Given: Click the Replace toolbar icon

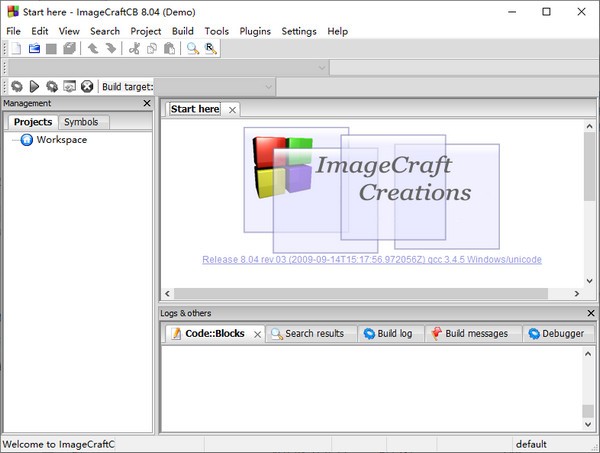Looking at the screenshot, I should pyautogui.click(x=210, y=48).
